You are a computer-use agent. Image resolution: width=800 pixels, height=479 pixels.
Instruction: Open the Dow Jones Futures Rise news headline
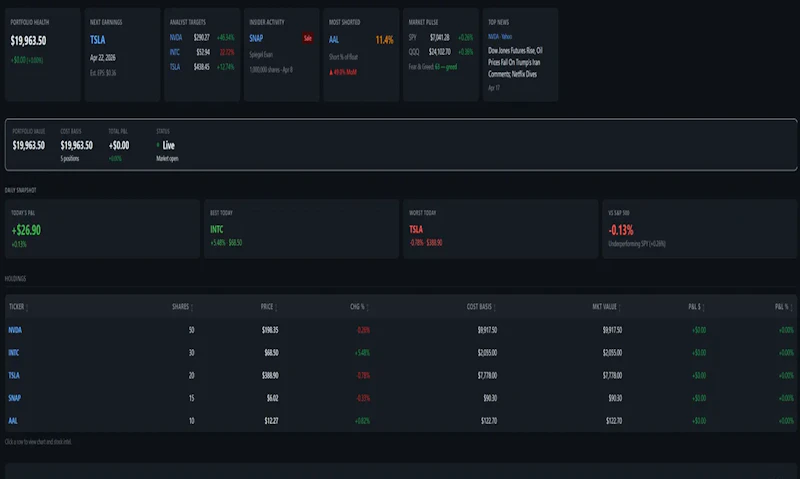pos(515,62)
